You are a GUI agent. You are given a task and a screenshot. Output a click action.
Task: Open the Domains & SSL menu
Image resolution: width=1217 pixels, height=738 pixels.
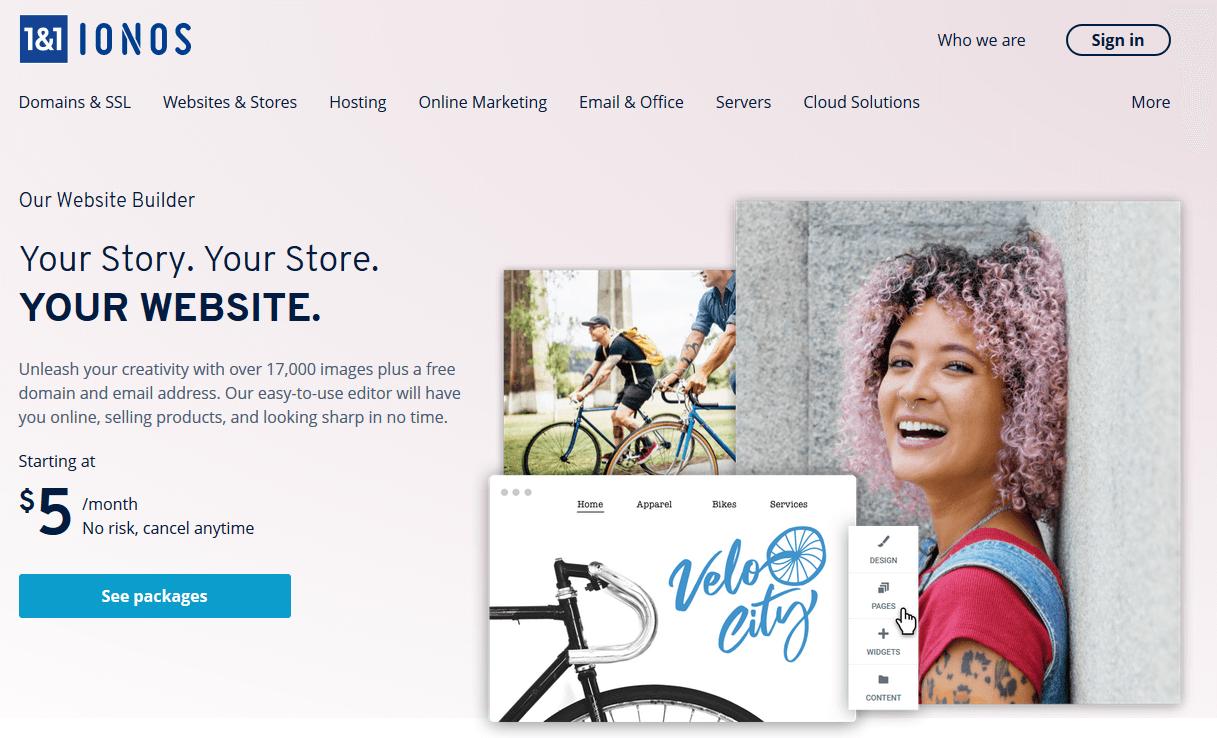(75, 102)
